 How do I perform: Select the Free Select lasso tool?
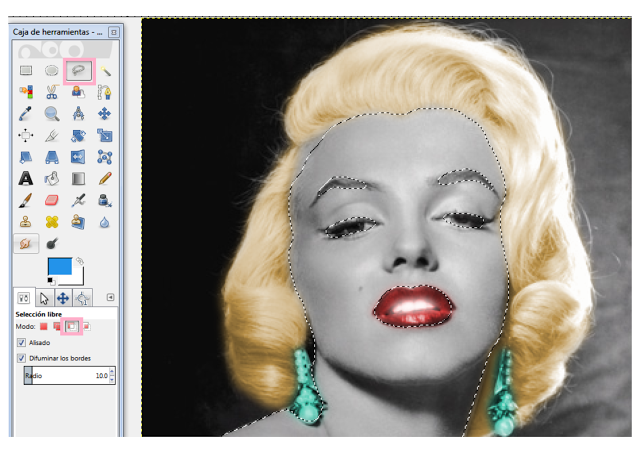tap(78, 71)
